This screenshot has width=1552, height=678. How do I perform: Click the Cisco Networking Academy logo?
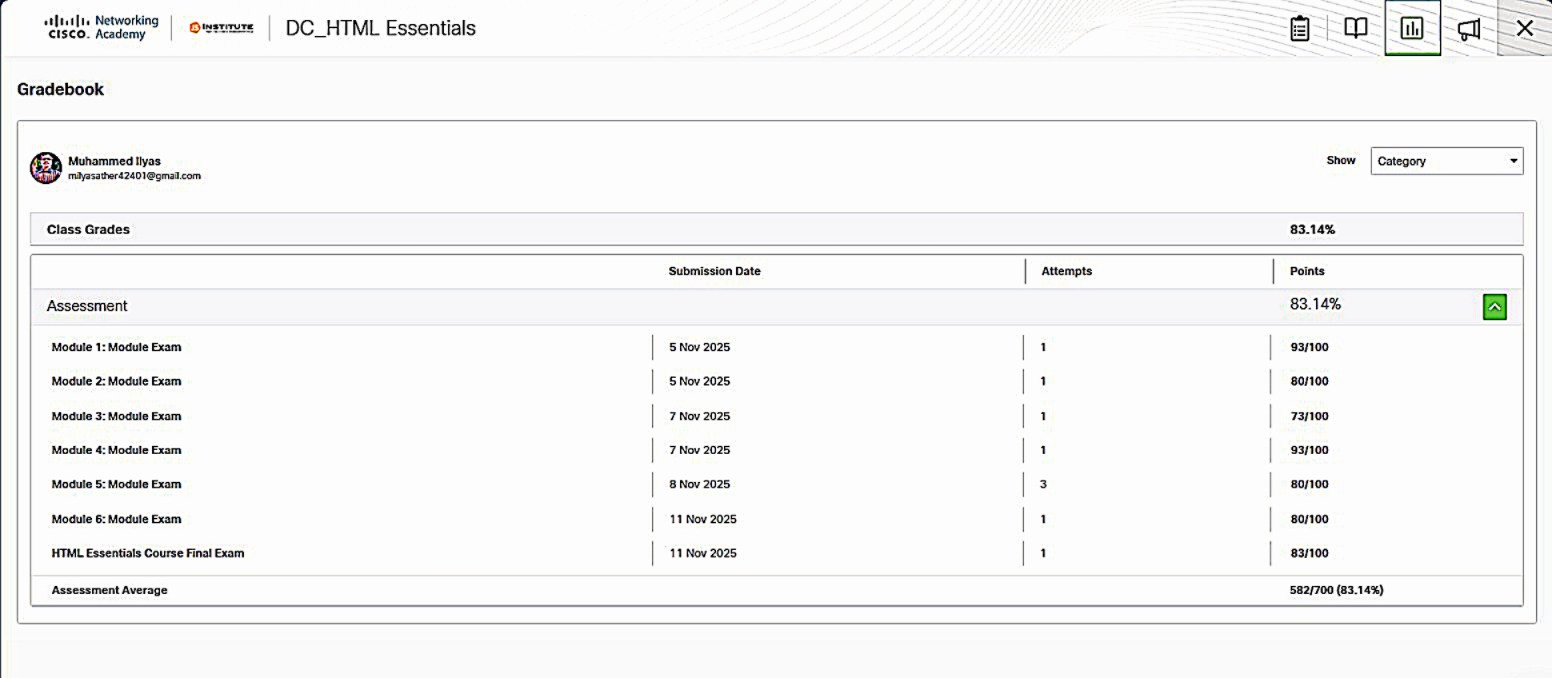[x=102, y=28]
